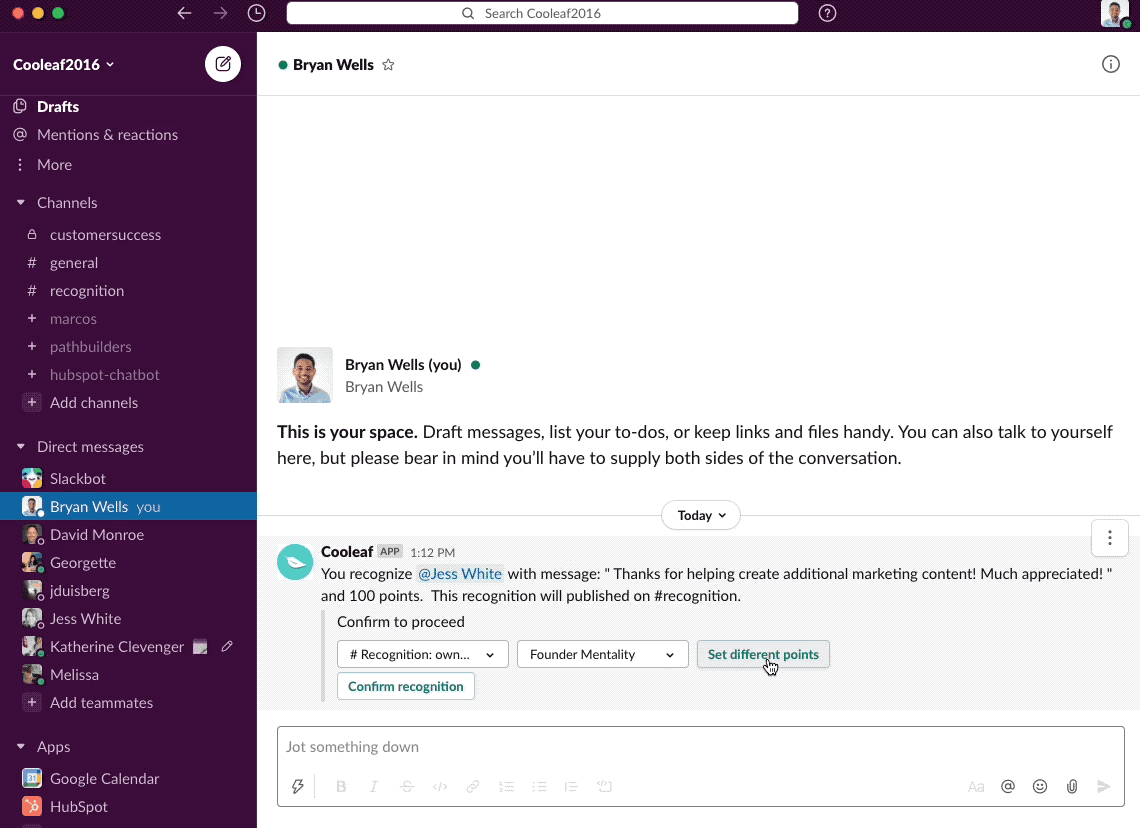Apply strikethrough formatting in composer

(406, 787)
